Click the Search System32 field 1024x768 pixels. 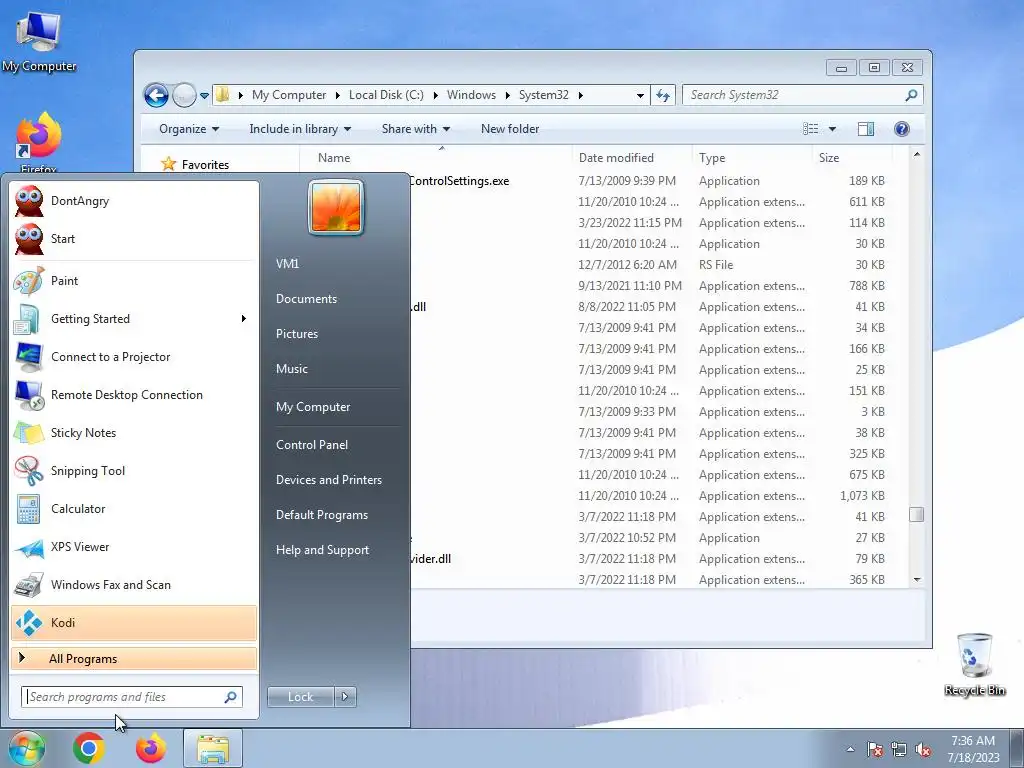803,95
